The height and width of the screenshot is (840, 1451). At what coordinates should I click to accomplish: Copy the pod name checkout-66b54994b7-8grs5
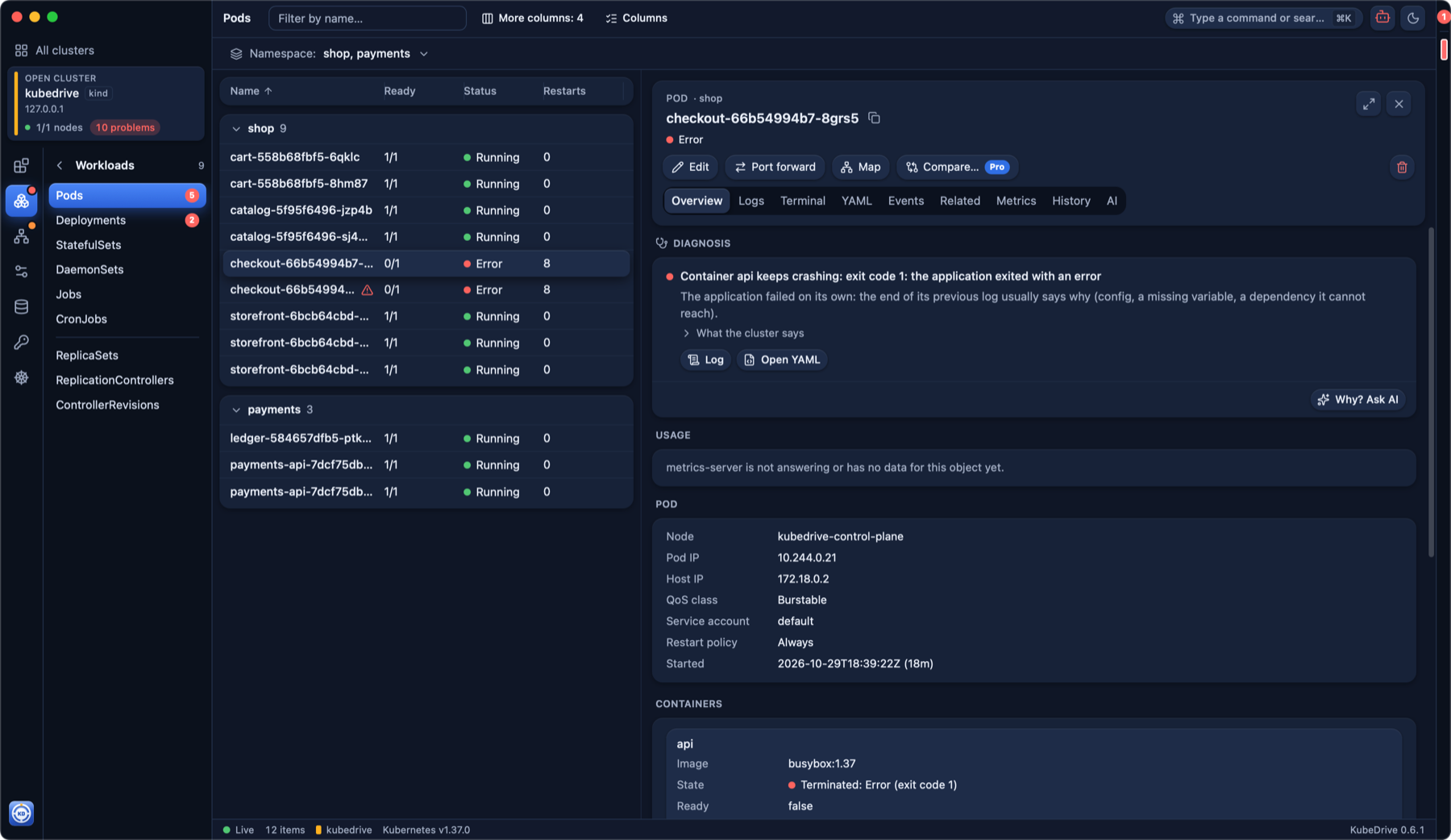[x=874, y=118]
